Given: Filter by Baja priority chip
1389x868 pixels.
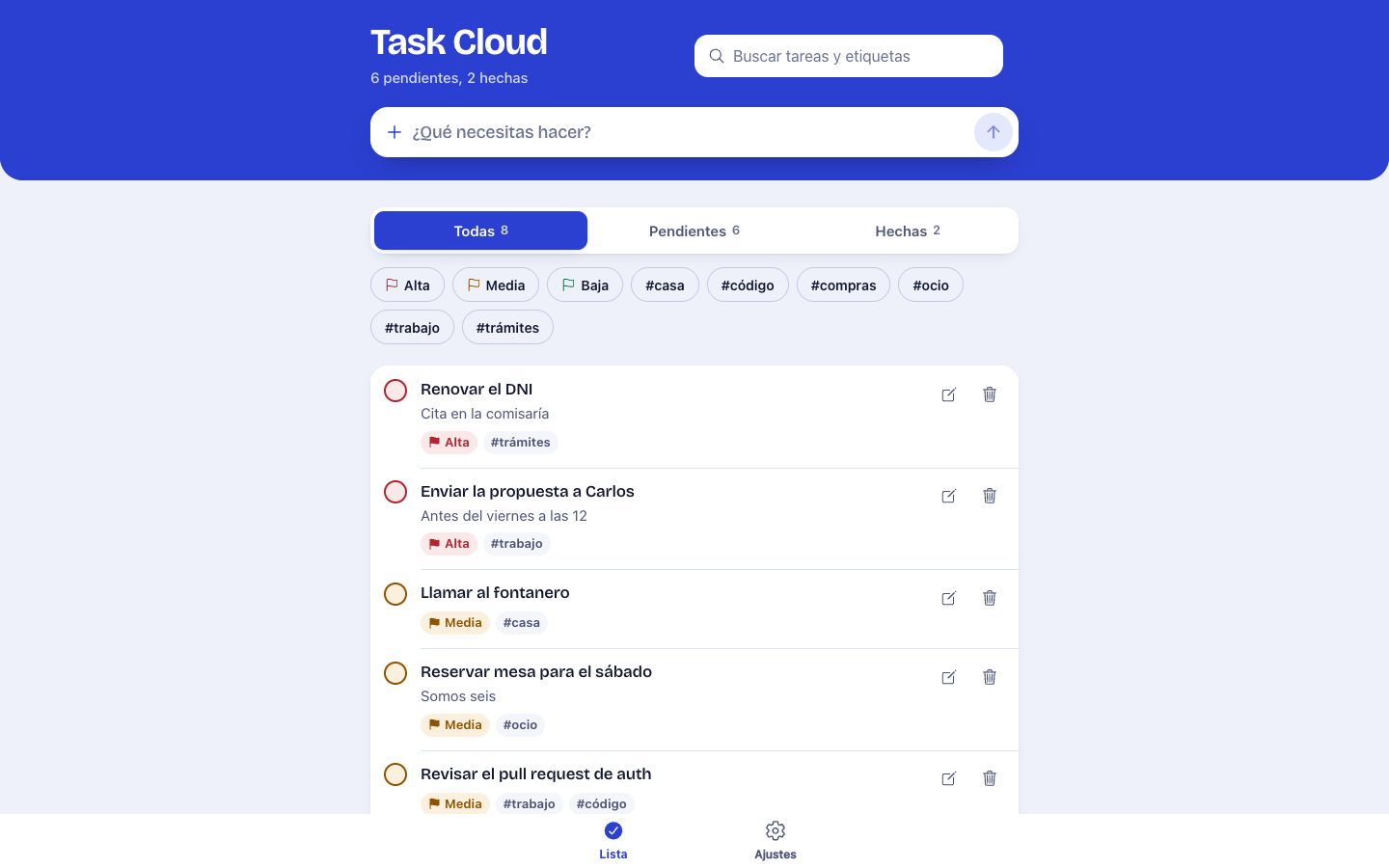Looking at the screenshot, I should [585, 285].
